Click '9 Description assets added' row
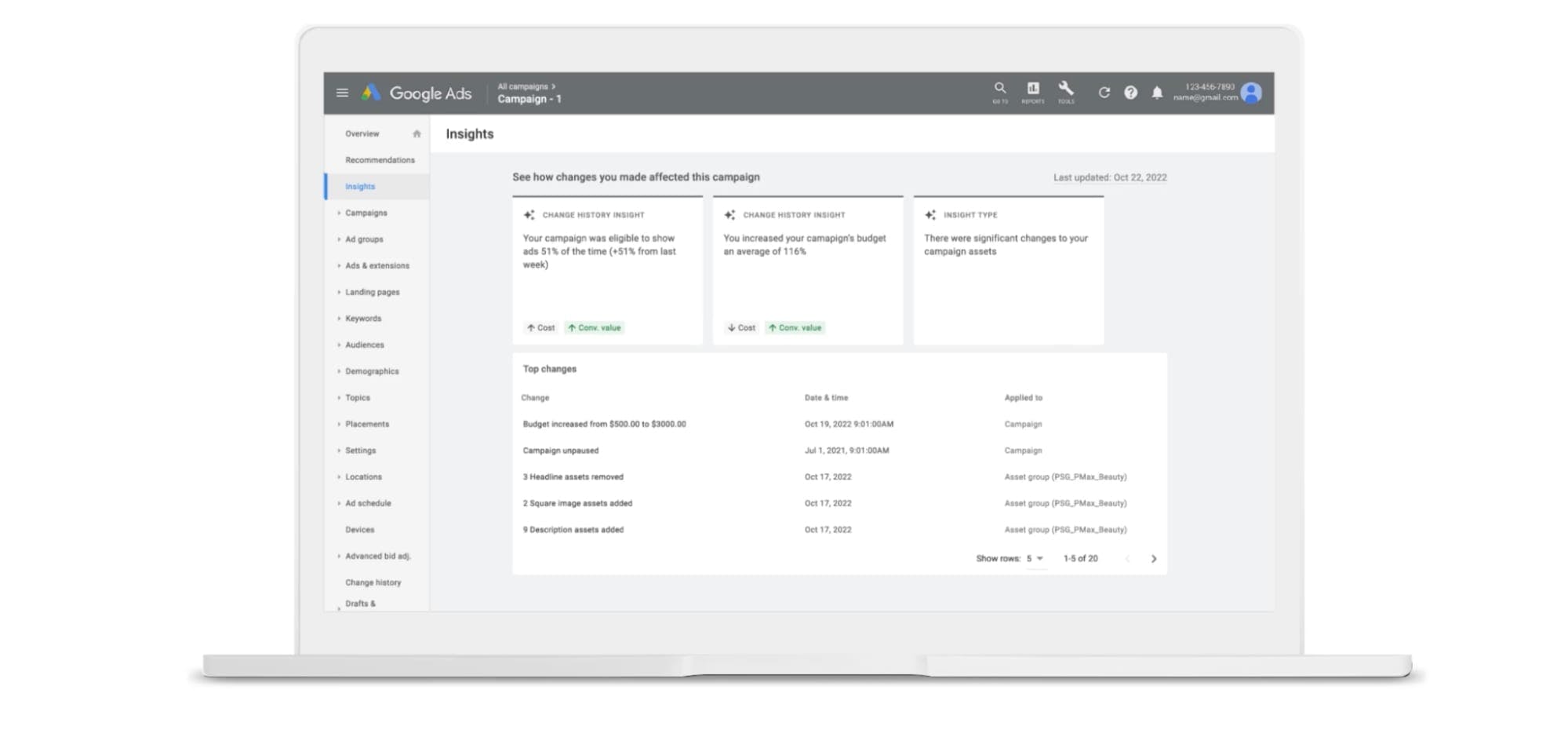Viewport: 1568px width, 737px height. 839,530
